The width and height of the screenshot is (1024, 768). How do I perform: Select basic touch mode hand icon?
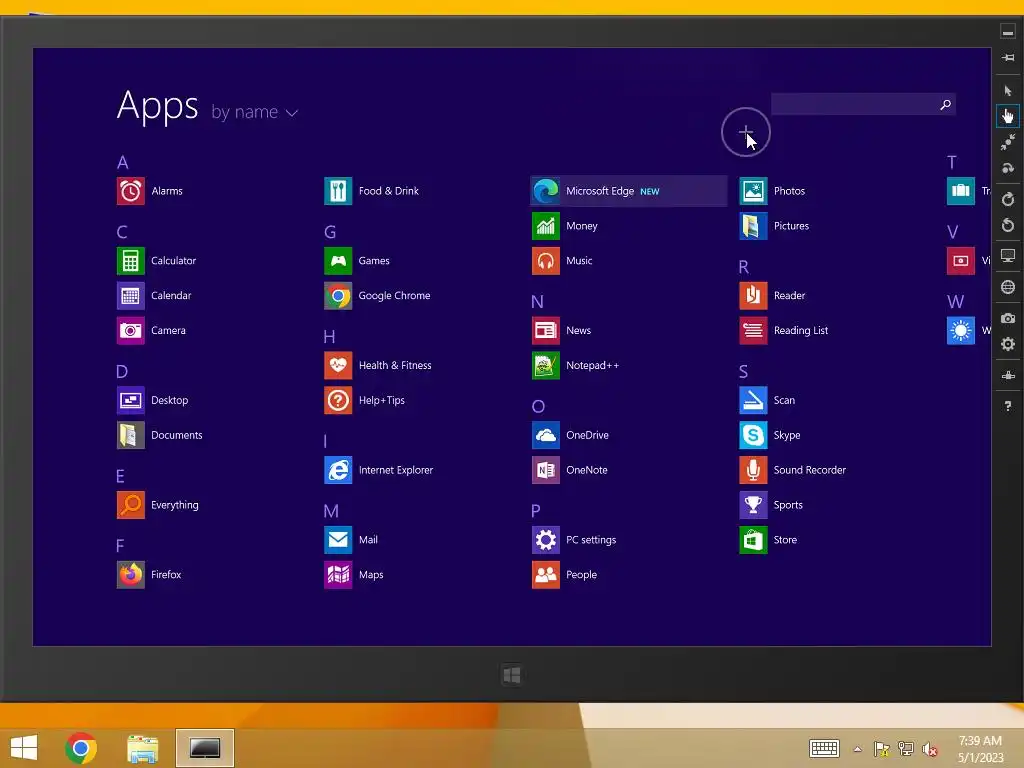pos(1008,116)
